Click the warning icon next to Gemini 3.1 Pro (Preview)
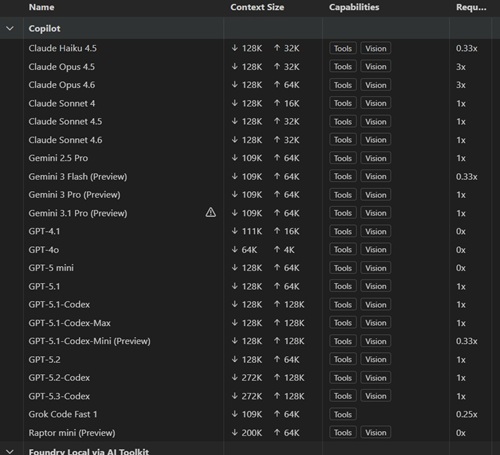 point(211,213)
